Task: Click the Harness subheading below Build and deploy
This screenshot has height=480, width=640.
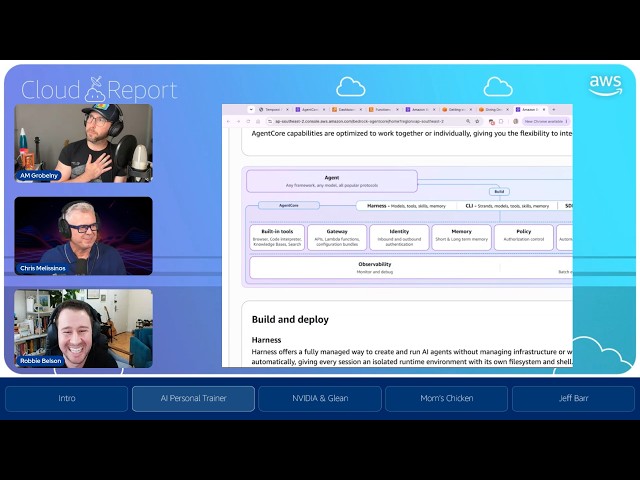Action: click(x=267, y=340)
